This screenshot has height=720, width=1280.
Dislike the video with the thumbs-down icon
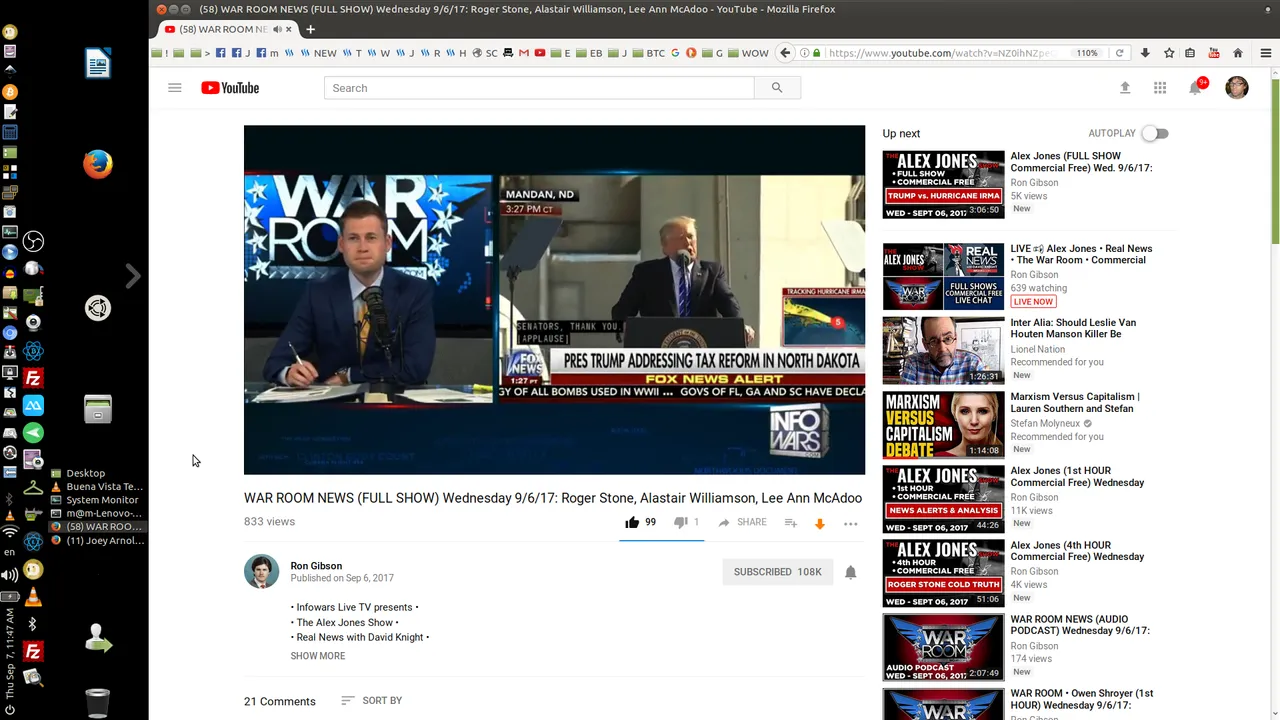pos(681,522)
